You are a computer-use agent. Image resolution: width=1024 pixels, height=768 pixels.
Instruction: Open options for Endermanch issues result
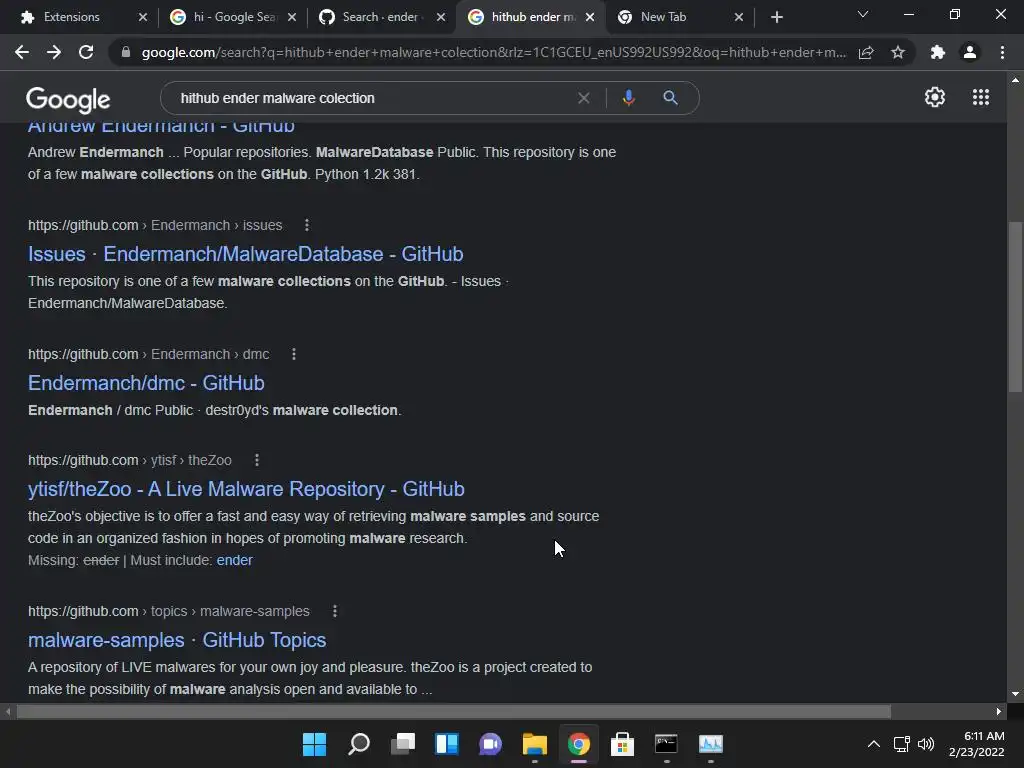(307, 225)
